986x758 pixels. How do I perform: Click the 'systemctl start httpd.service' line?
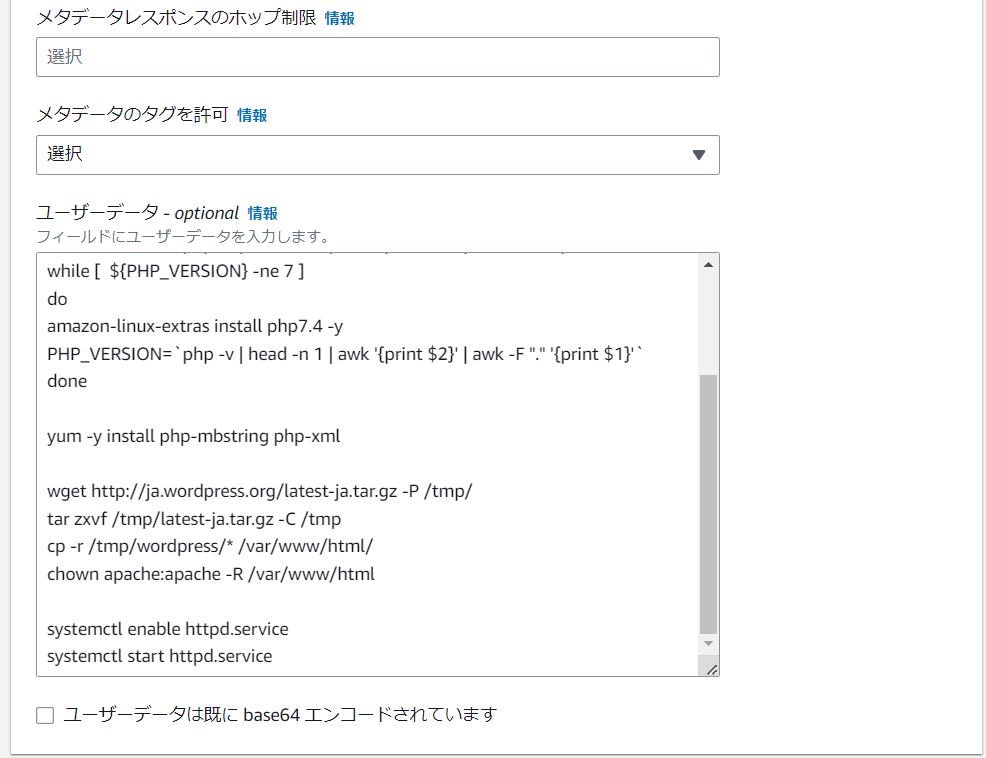160,656
